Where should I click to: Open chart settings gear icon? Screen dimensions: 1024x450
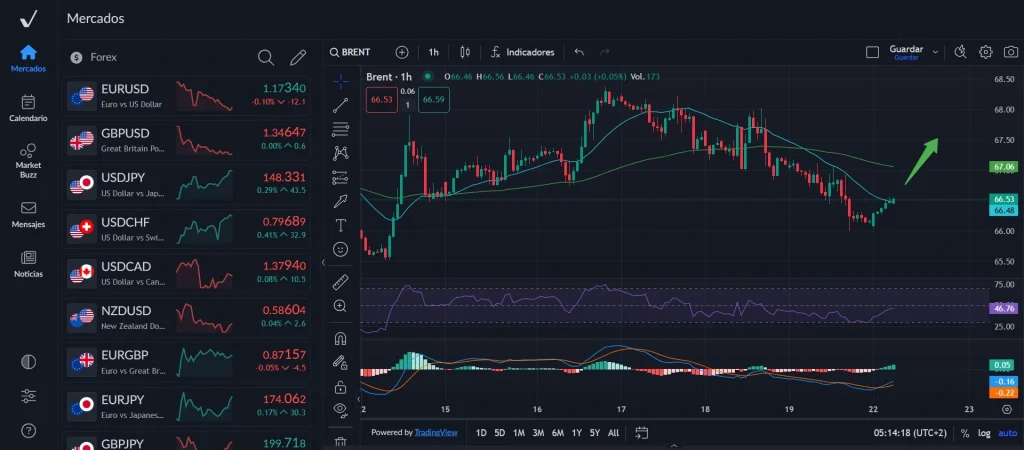coord(985,52)
